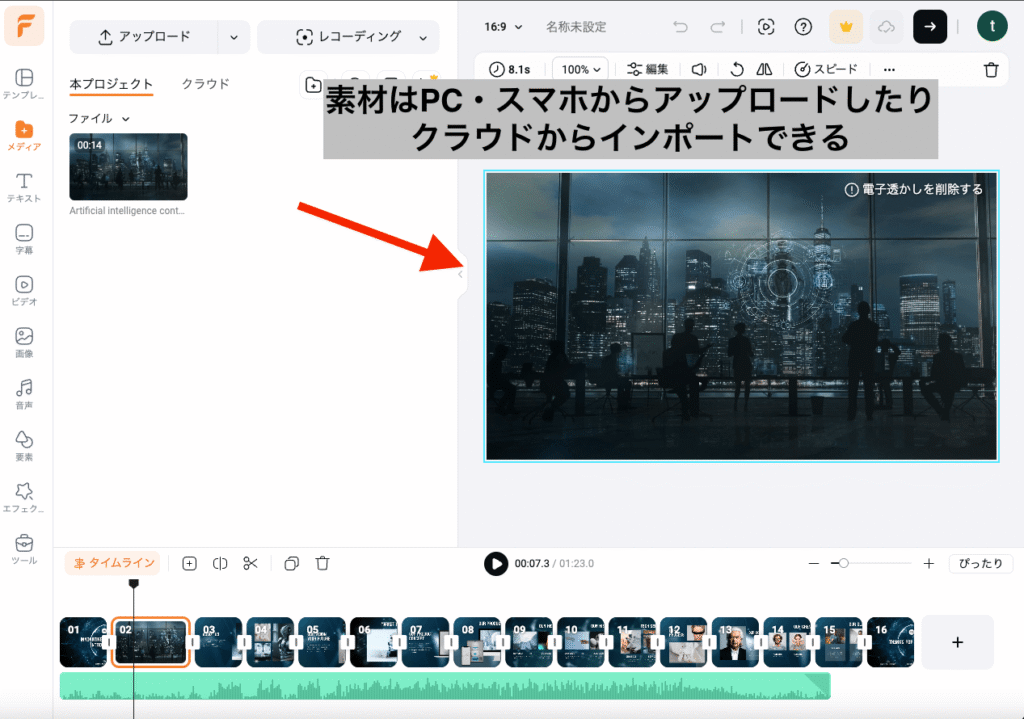Click the flip mirror icon
Image resolution: width=1024 pixels, height=719 pixels.
click(x=764, y=69)
